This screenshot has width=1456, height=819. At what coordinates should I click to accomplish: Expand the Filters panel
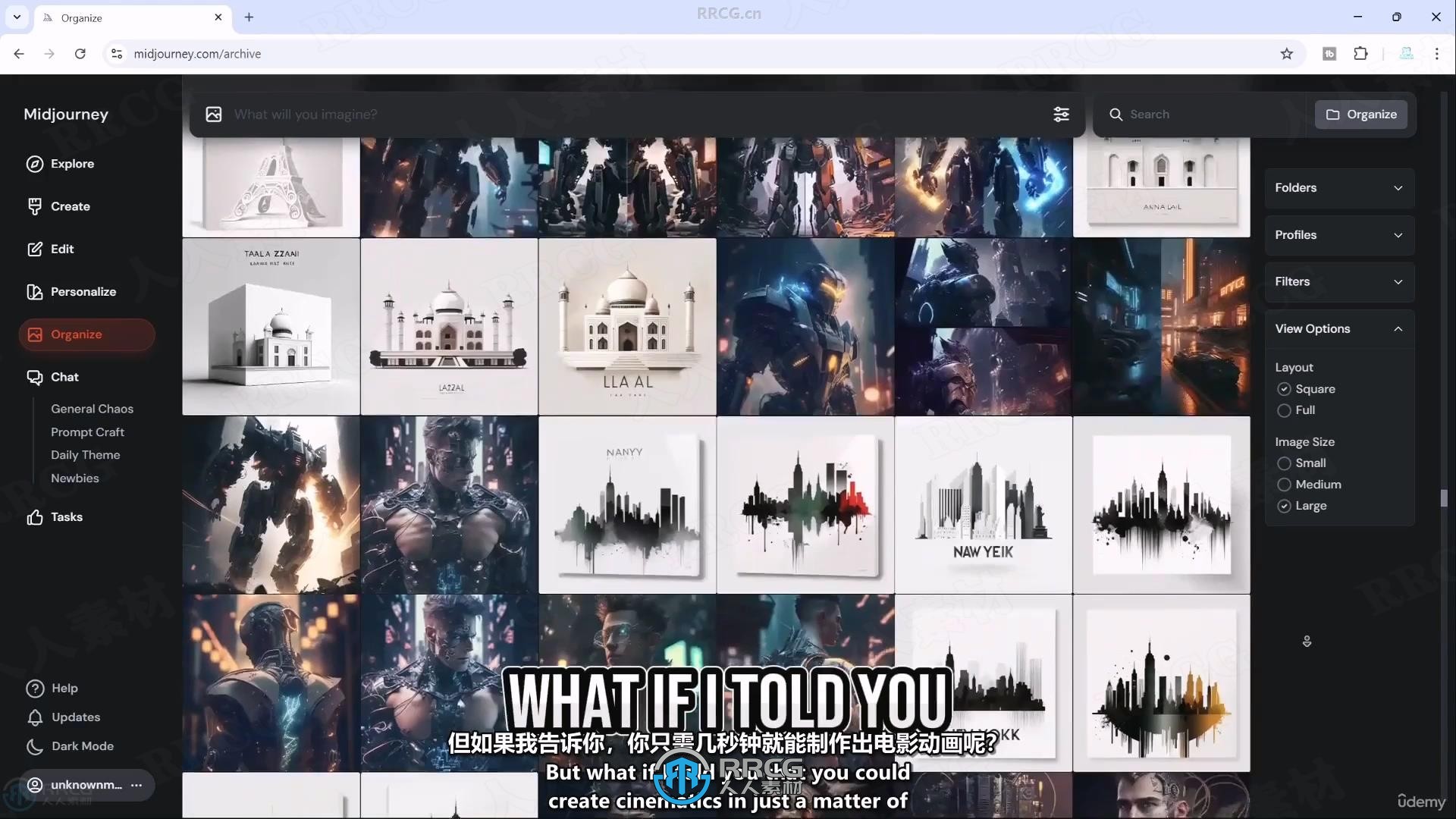(x=1339, y=282)
